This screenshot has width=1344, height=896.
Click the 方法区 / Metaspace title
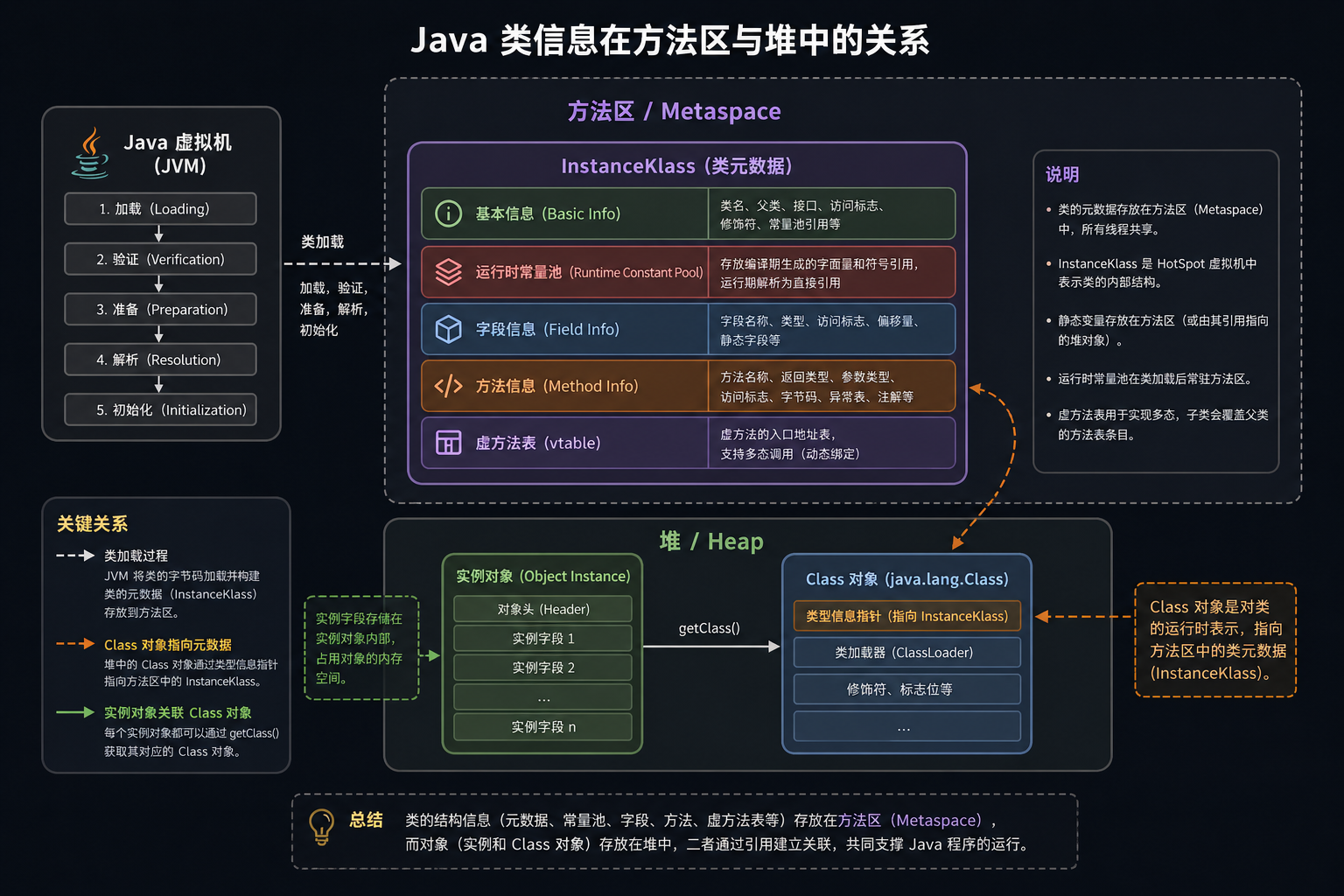[674, 111]
